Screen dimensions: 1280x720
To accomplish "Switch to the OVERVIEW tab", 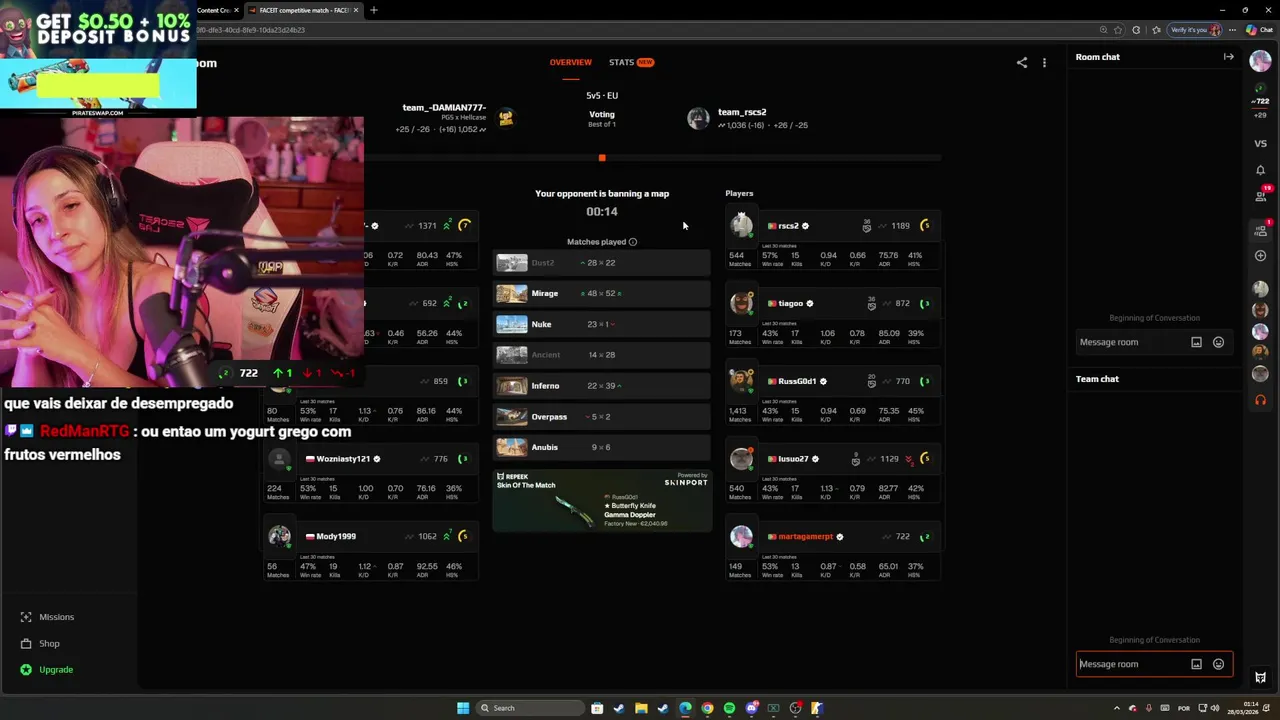I will (570, 62).
